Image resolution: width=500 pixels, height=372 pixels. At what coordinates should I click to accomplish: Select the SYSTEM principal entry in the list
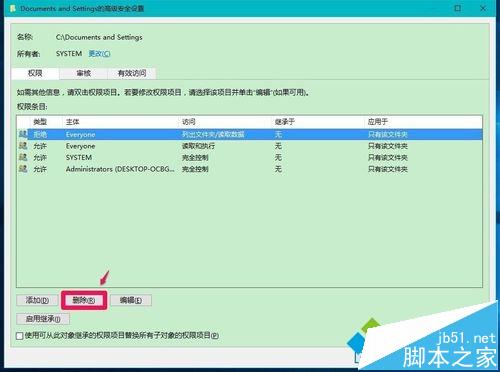pyautogui.click(x=79, y=157)
